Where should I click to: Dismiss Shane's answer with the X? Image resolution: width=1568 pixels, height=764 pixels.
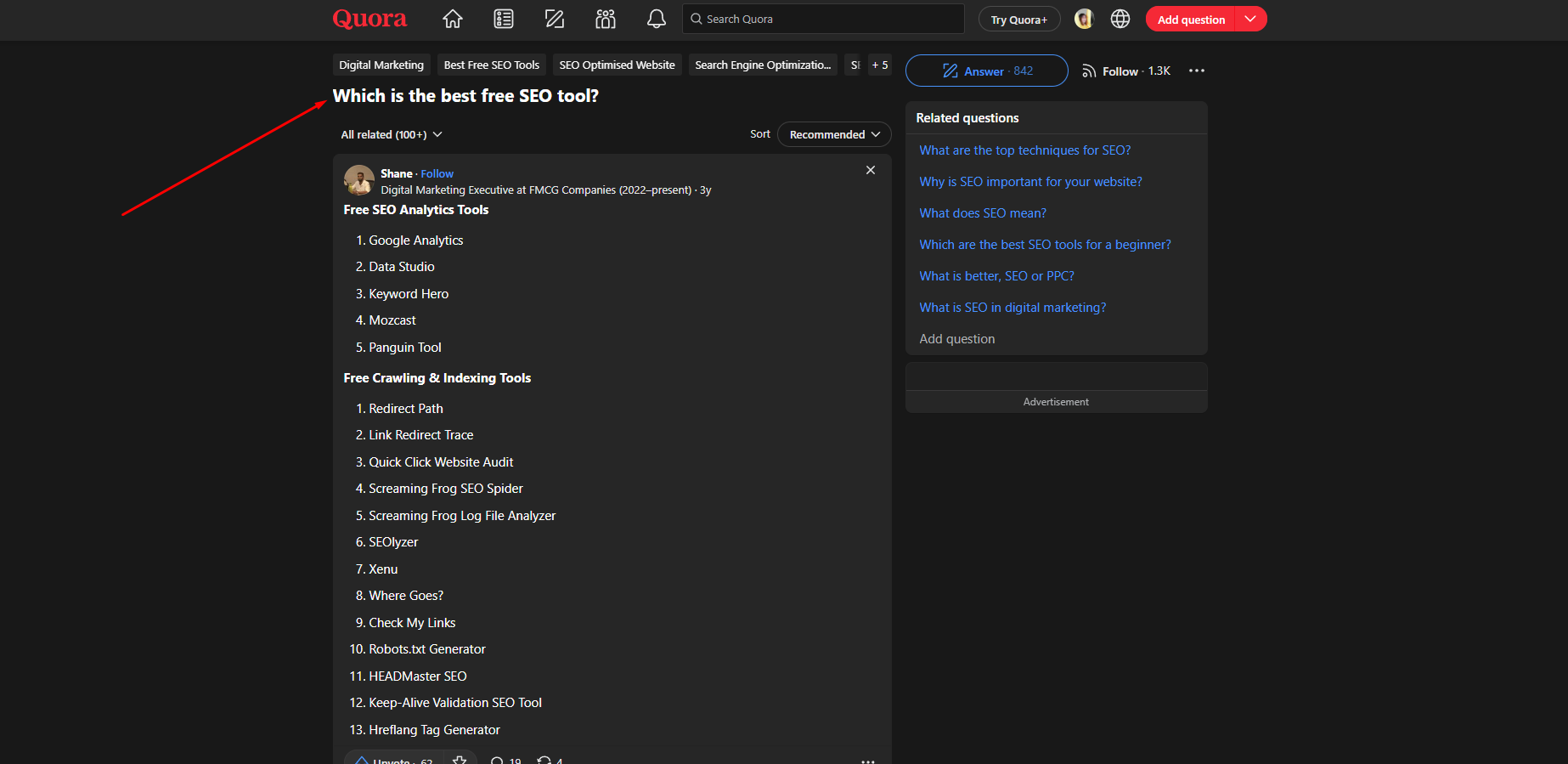pos(871,170)
